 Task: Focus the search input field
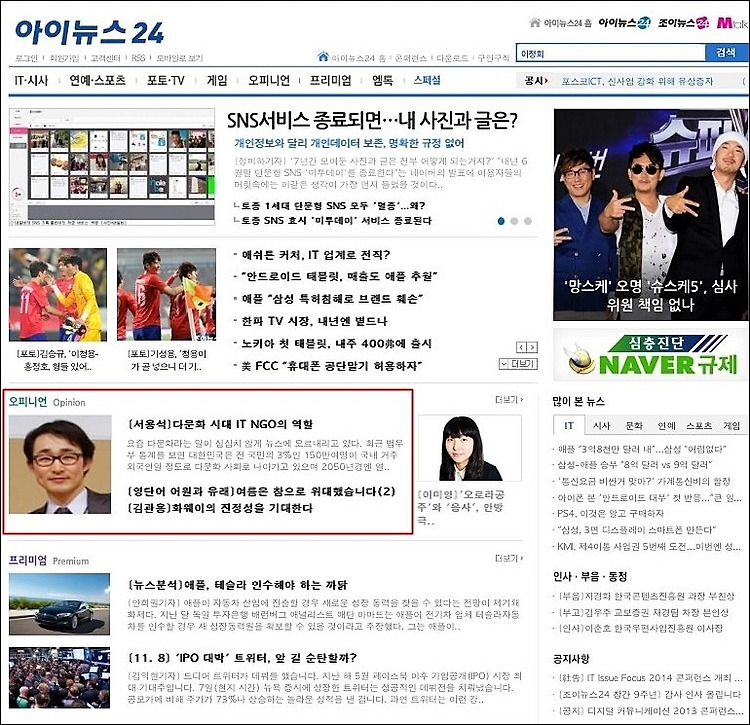pos(611,53)
